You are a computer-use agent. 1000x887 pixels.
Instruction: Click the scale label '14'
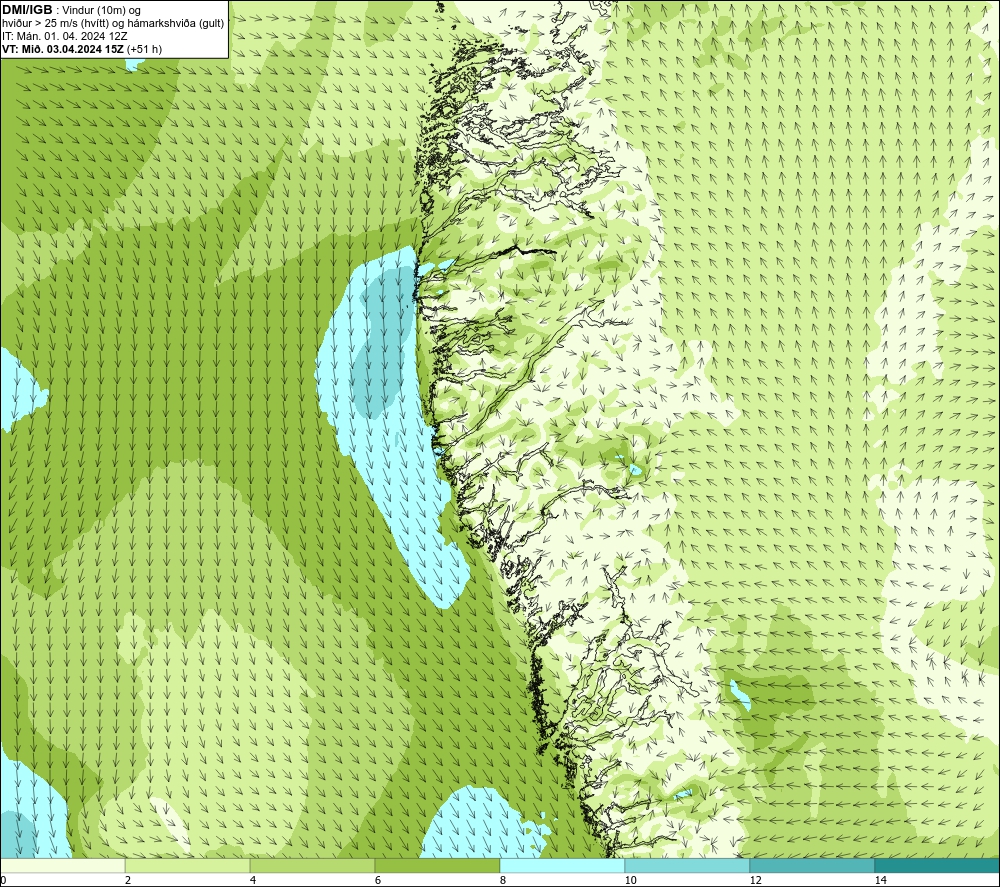click(881, 880)
